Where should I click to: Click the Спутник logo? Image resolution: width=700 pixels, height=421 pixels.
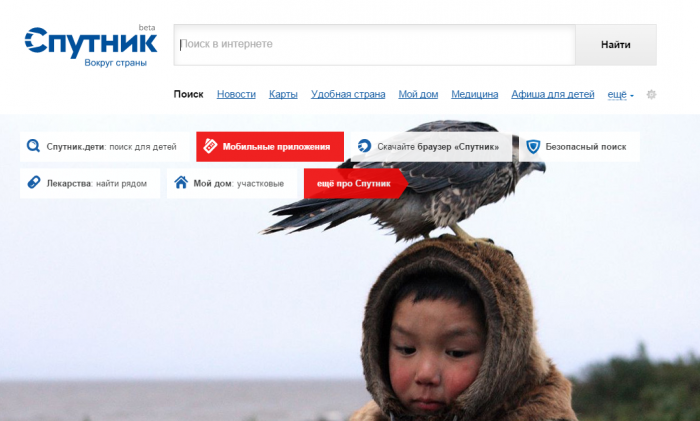91,43
